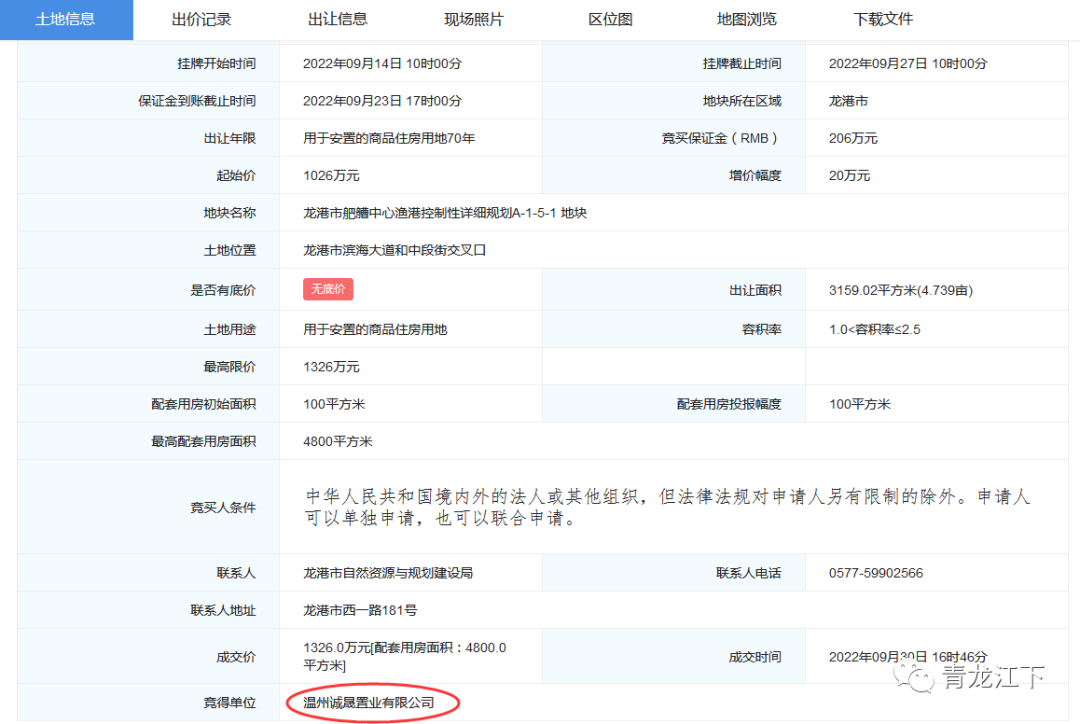This screenshot has height=724, width=1080.
Task: Select the 成交时间 value 2022年09月30日
Action: pos(908,656)
